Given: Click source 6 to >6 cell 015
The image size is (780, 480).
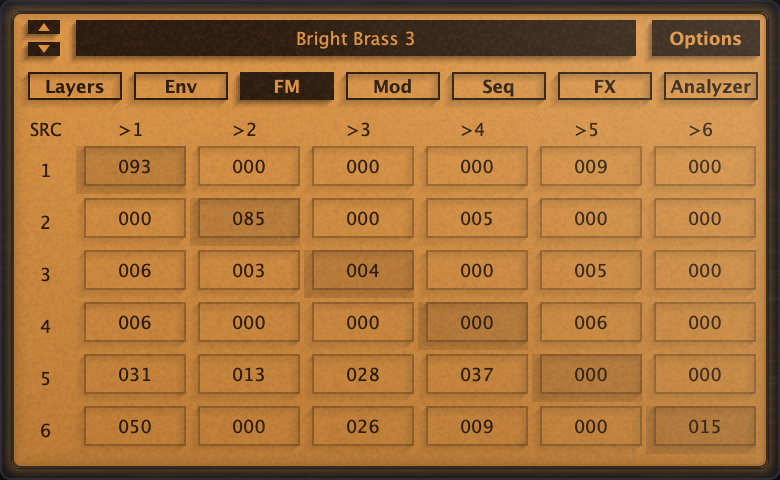Looking at the screenshot, I should pyautogui.click(x=704, y=426).
